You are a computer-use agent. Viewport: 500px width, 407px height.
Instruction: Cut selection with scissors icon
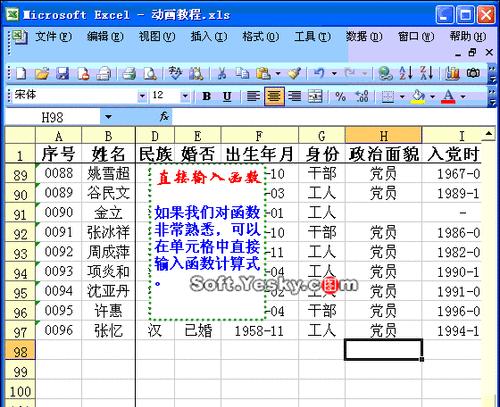222,74
